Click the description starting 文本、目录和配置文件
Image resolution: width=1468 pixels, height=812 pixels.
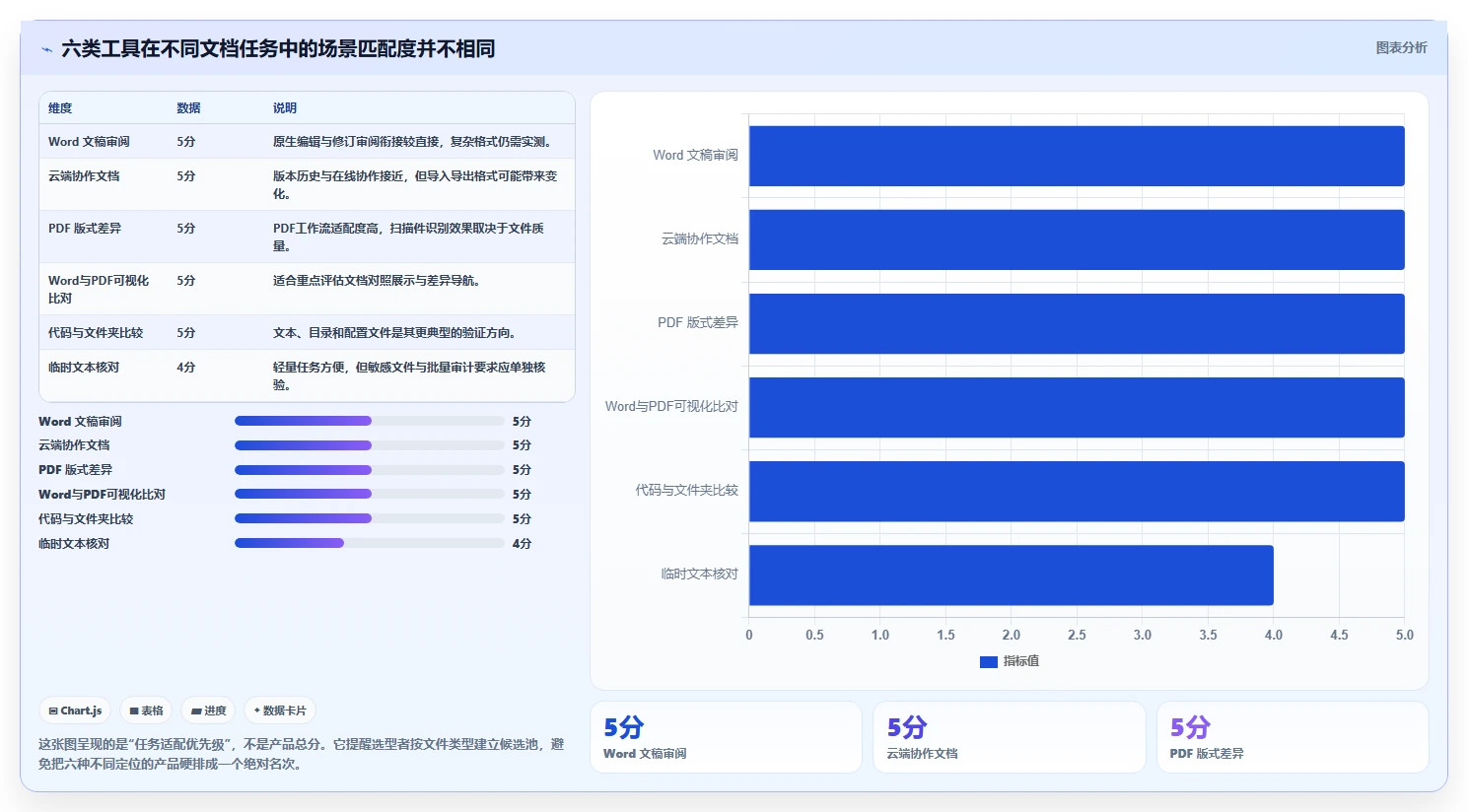(x=394, y=333)
